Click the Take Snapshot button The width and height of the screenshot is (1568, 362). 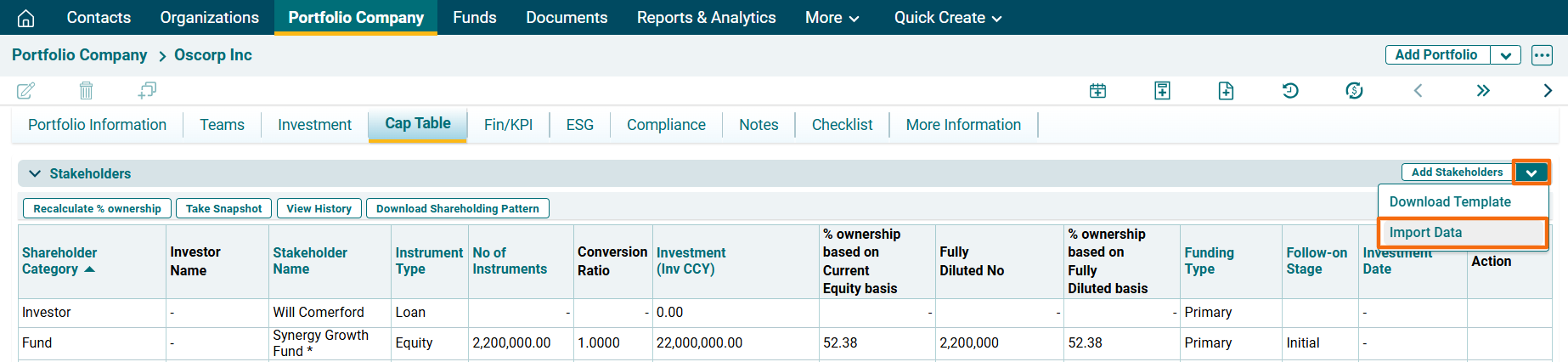coord(223,208)
